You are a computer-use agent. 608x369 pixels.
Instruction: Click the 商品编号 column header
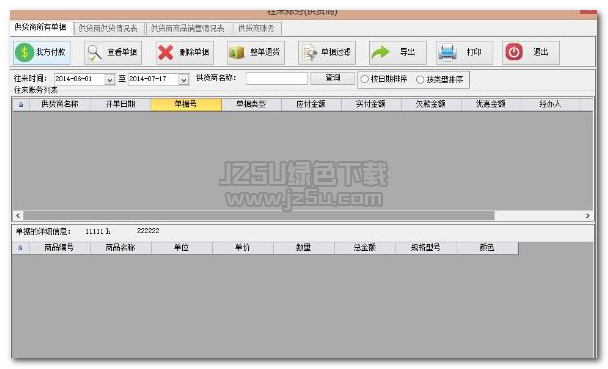pos(59,248)
